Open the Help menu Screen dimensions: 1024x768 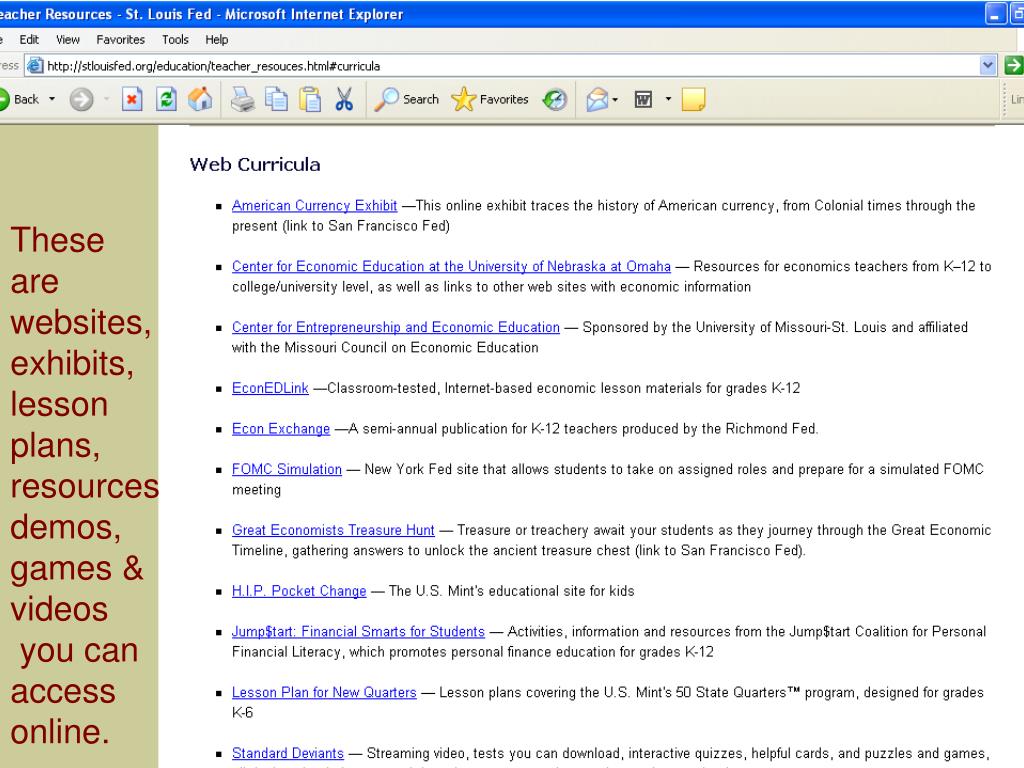217,40
